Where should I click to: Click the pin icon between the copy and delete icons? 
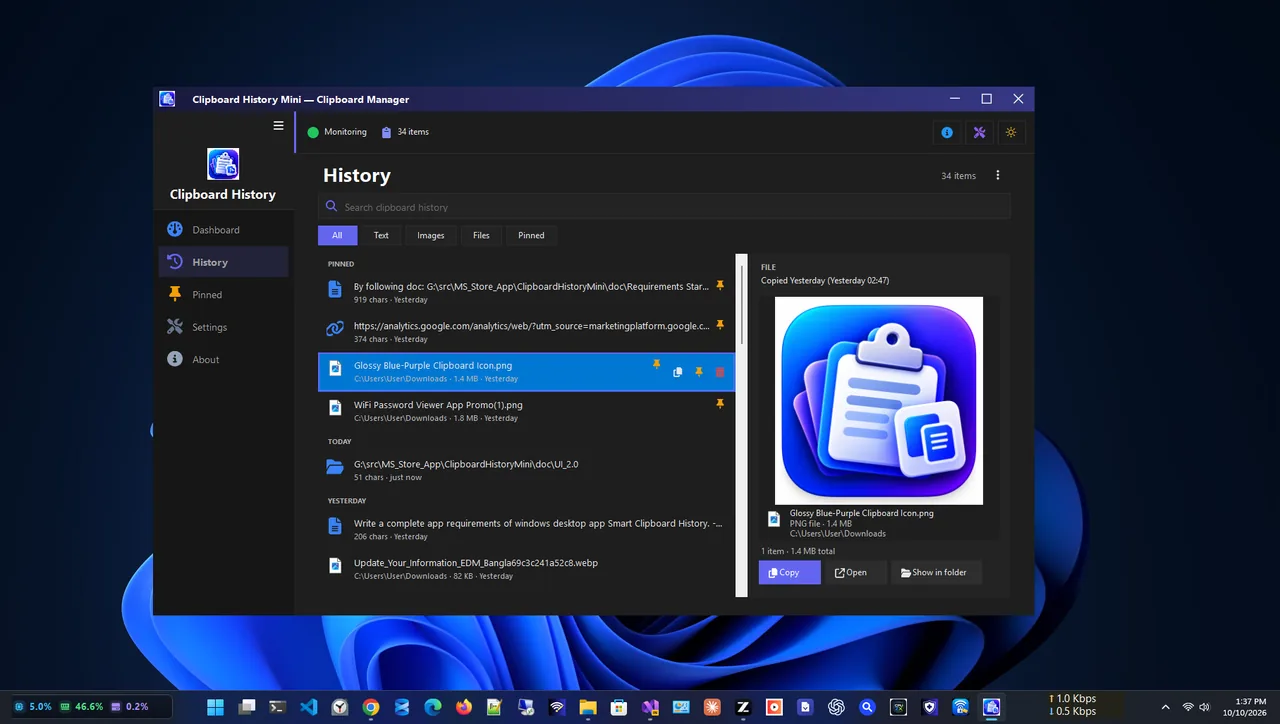(x=699, y=372)
